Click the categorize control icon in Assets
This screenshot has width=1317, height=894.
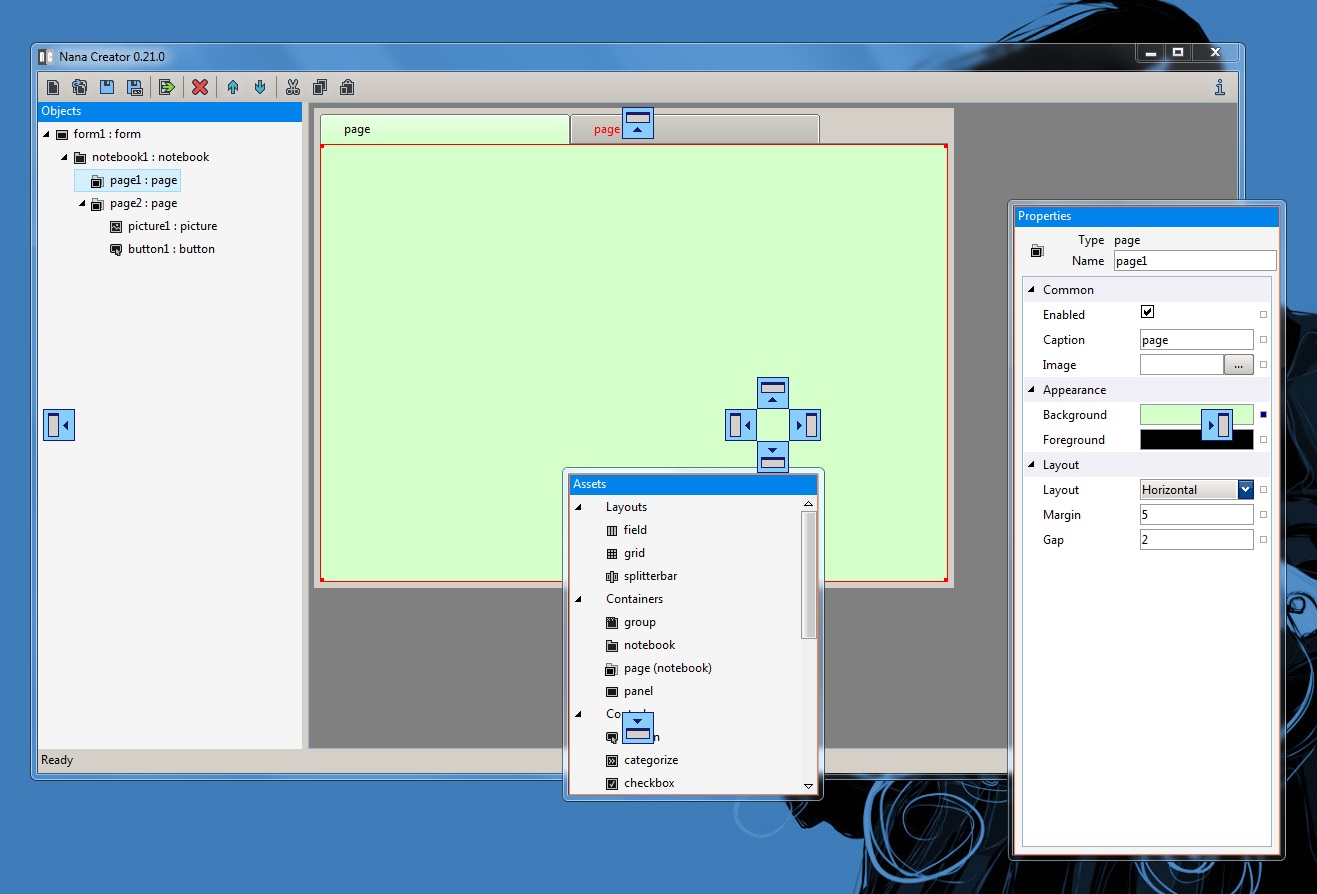(x=612, y=760)
